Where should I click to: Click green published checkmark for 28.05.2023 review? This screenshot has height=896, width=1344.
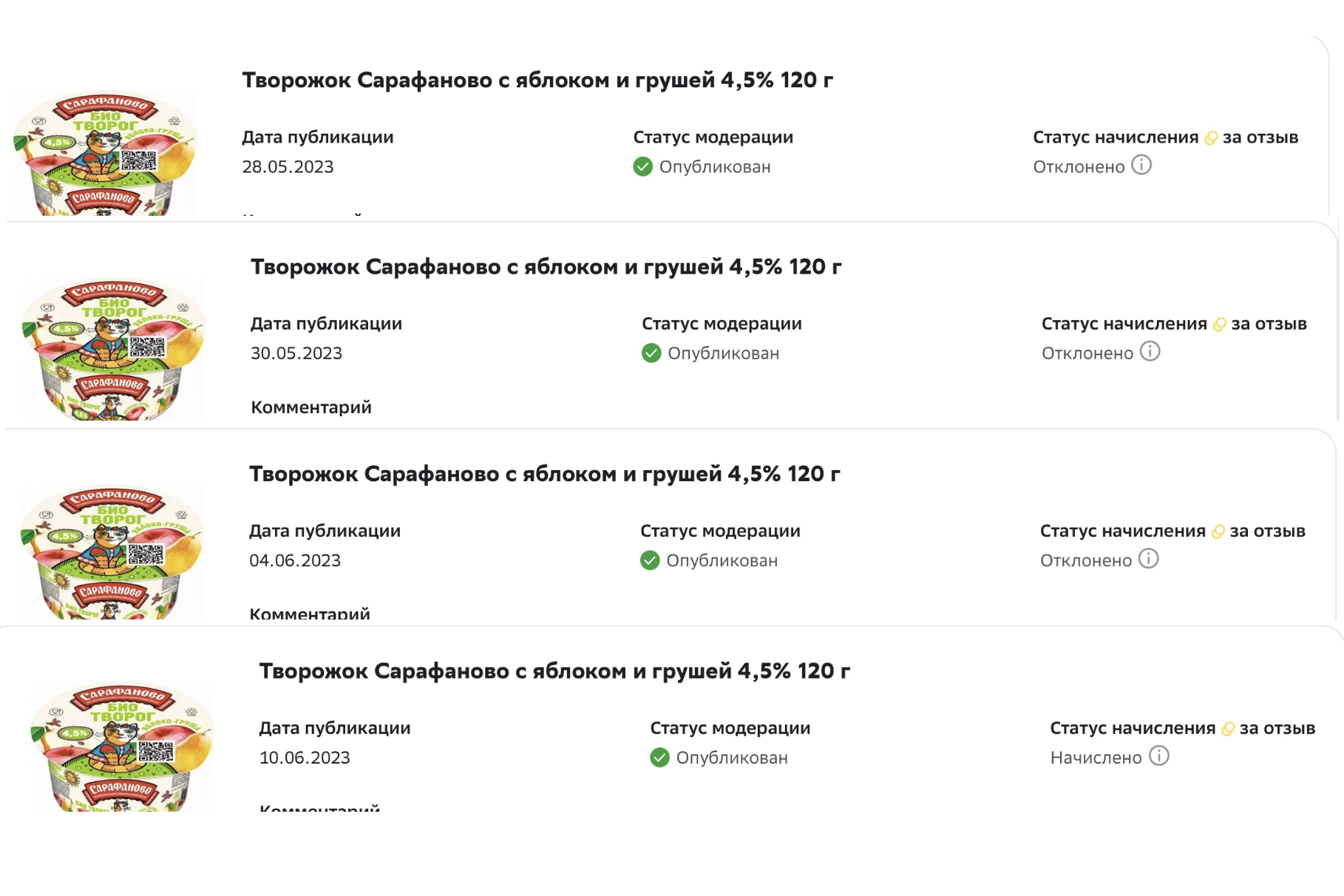[643, 166]
